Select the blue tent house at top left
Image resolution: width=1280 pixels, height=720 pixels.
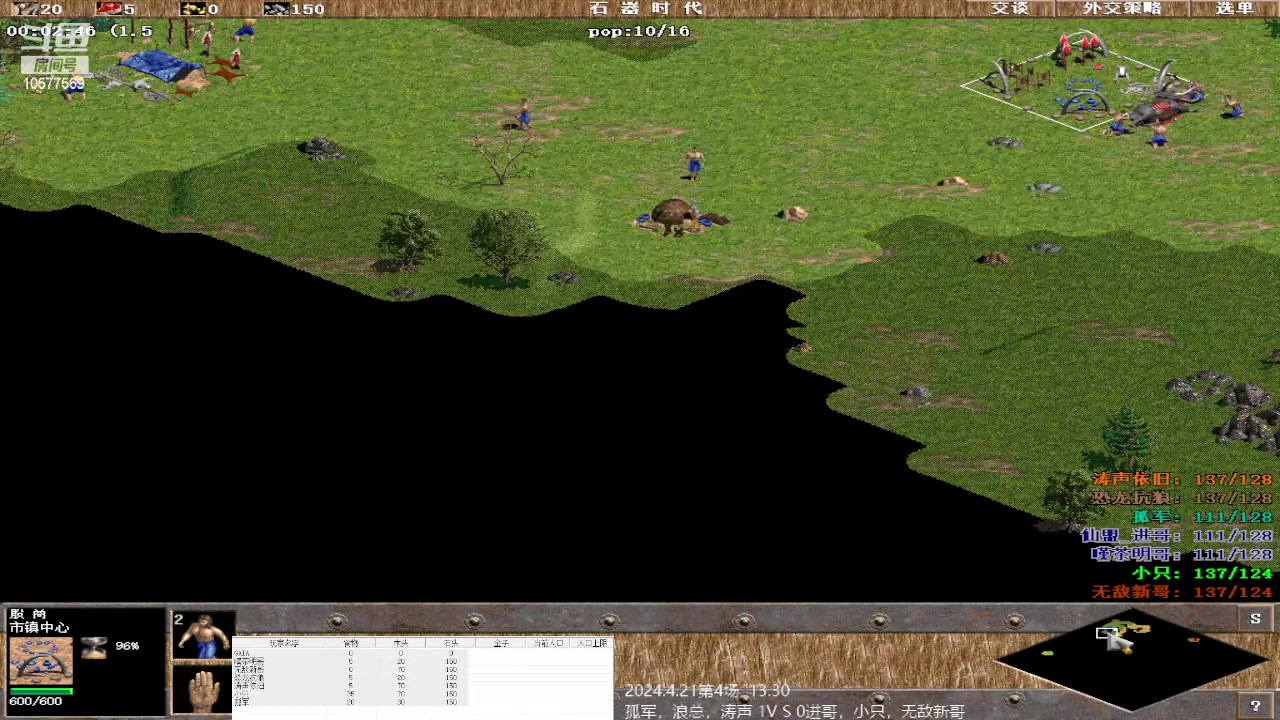click(160, 67)
